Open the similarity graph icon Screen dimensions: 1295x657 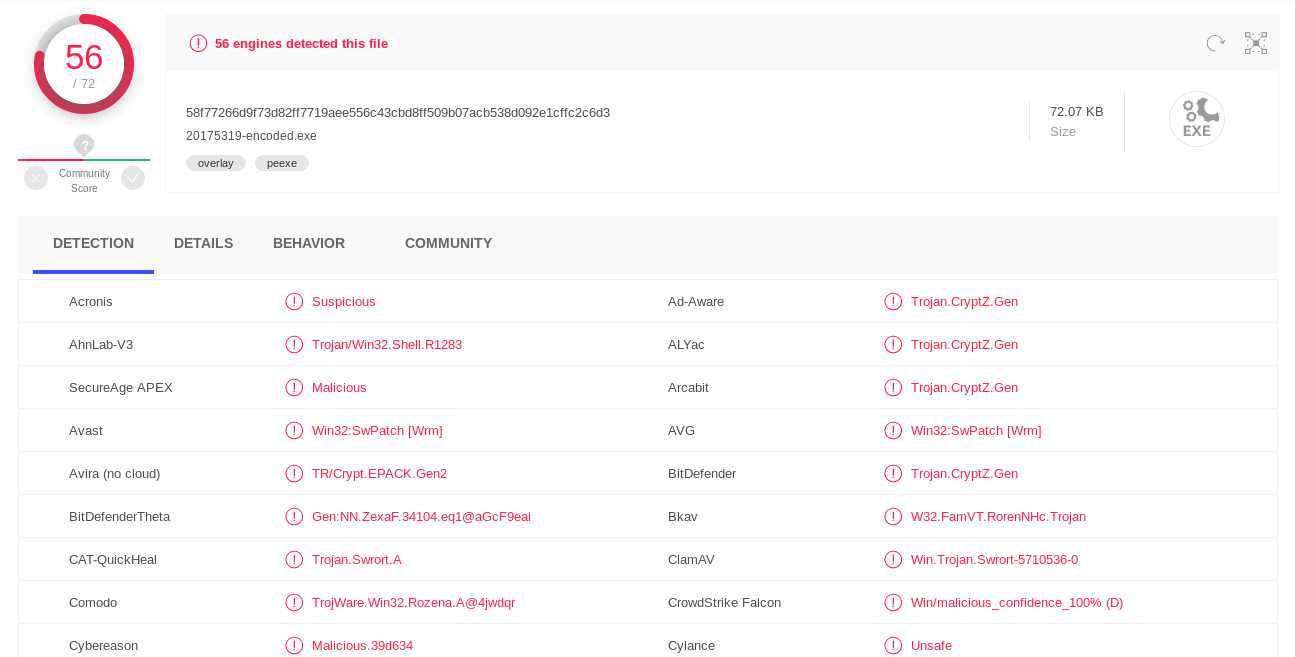click(x=1256, y=43)
